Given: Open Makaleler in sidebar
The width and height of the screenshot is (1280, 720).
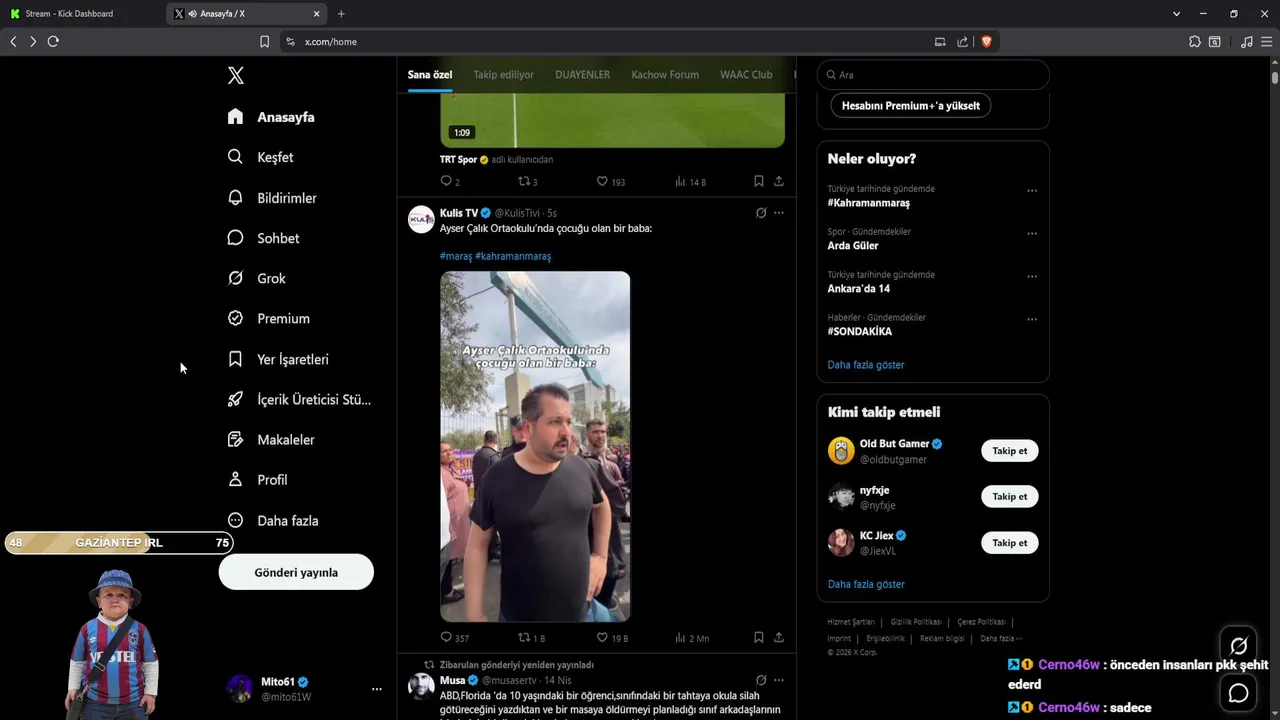Looking at the screenshot, I should coord(271,439).
